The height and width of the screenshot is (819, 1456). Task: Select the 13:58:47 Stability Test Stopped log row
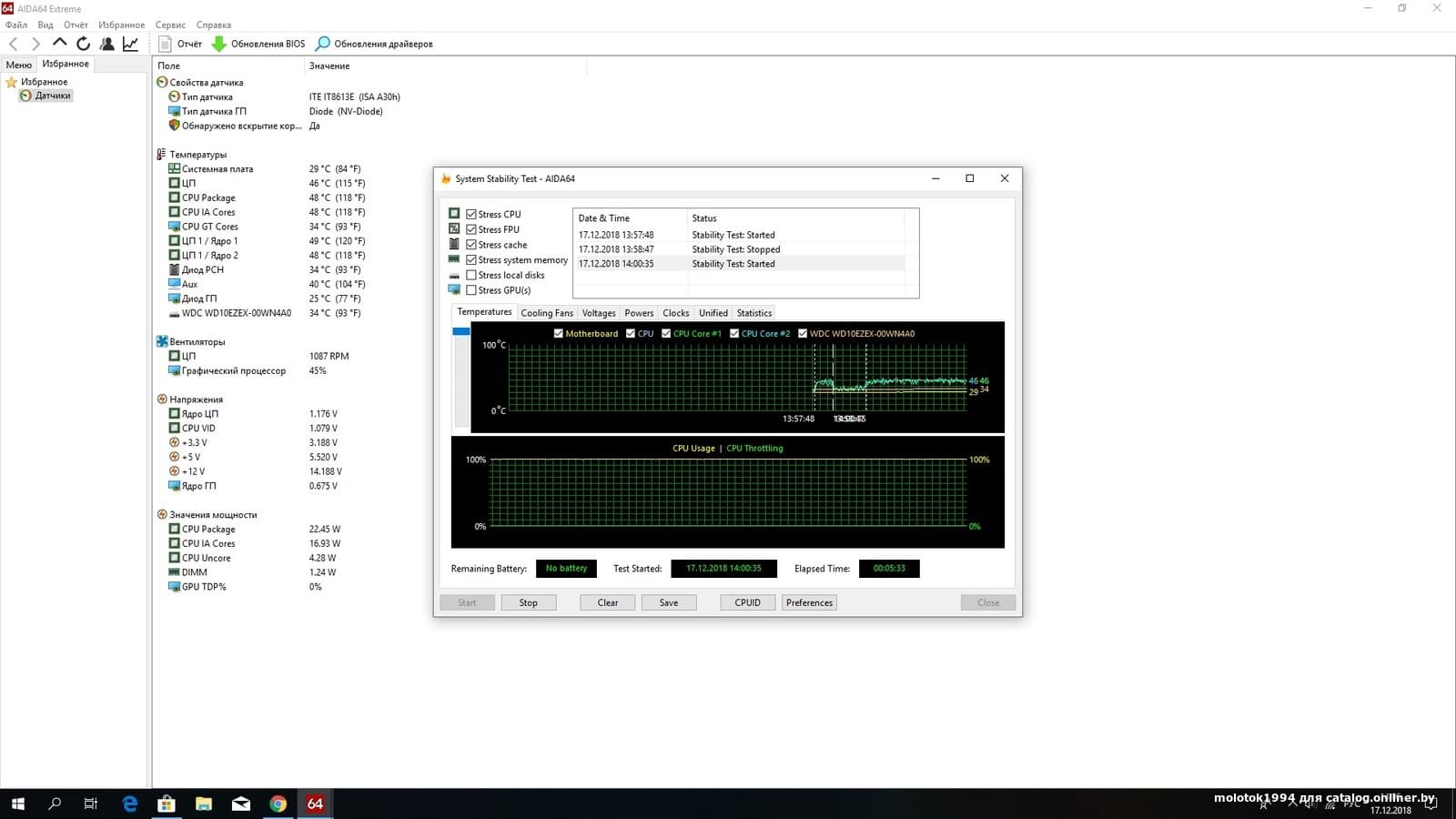[x=740, y=249]
